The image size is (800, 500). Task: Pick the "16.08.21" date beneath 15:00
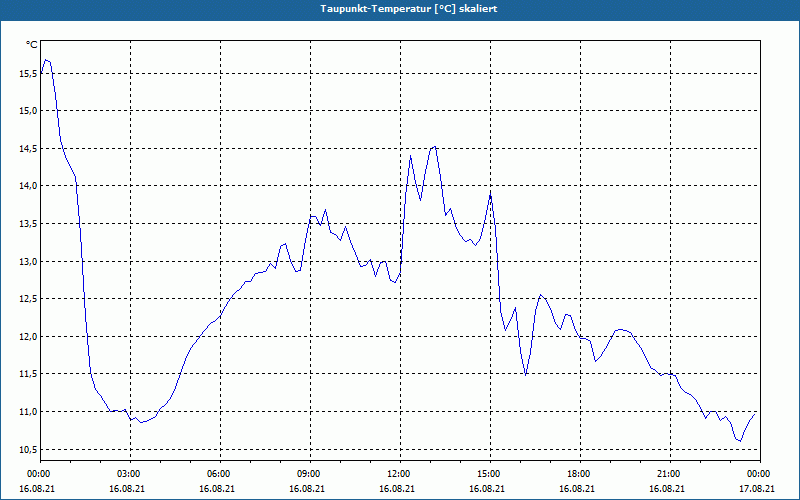click(488, 488)
